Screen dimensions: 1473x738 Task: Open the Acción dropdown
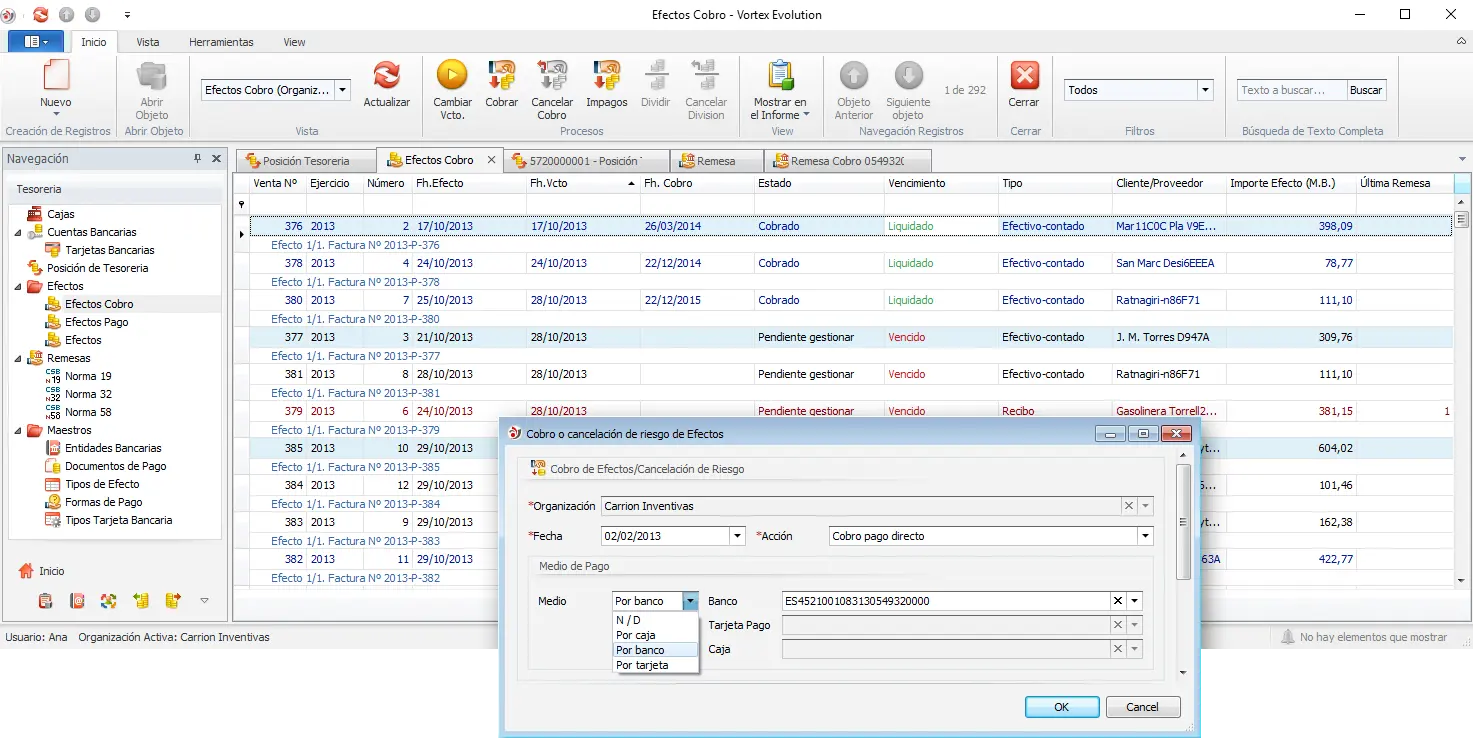1145,536
